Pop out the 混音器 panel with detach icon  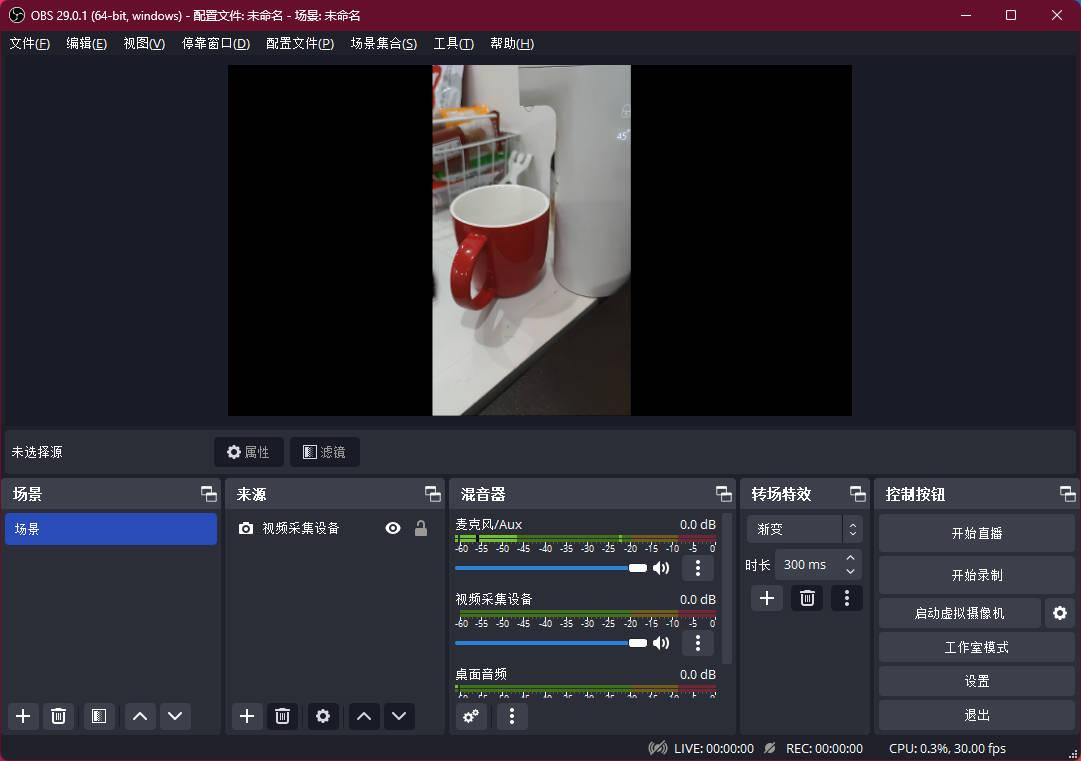(x=723, y=492)
